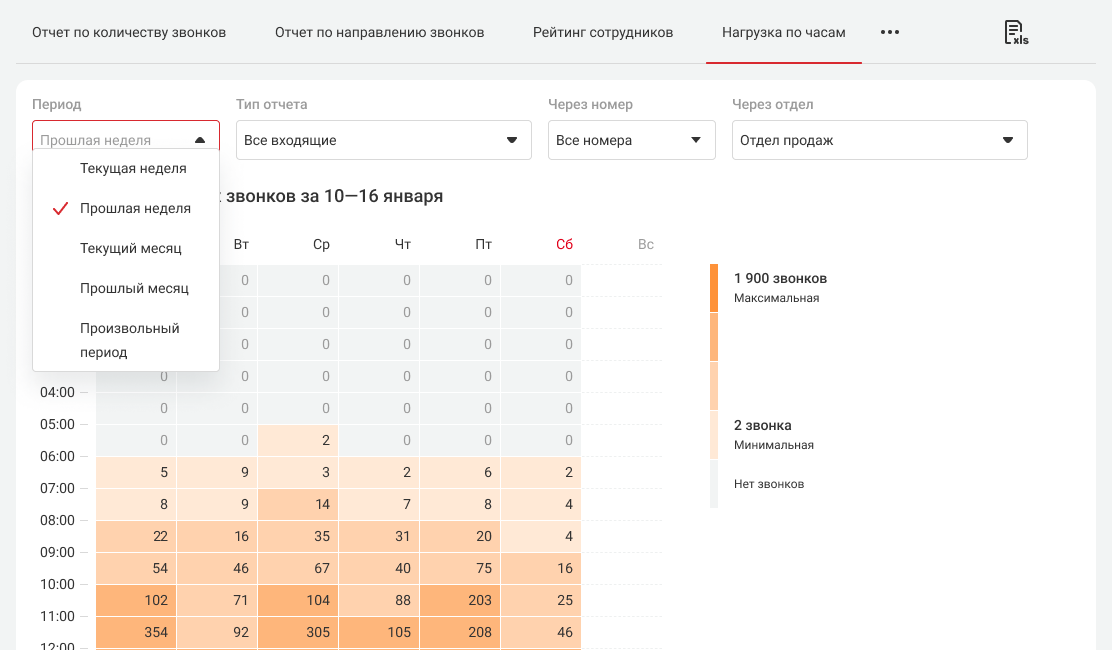Click the cell with 203 calls
The width and height of the screenshot is (1112, 650).
pos(460,600)
